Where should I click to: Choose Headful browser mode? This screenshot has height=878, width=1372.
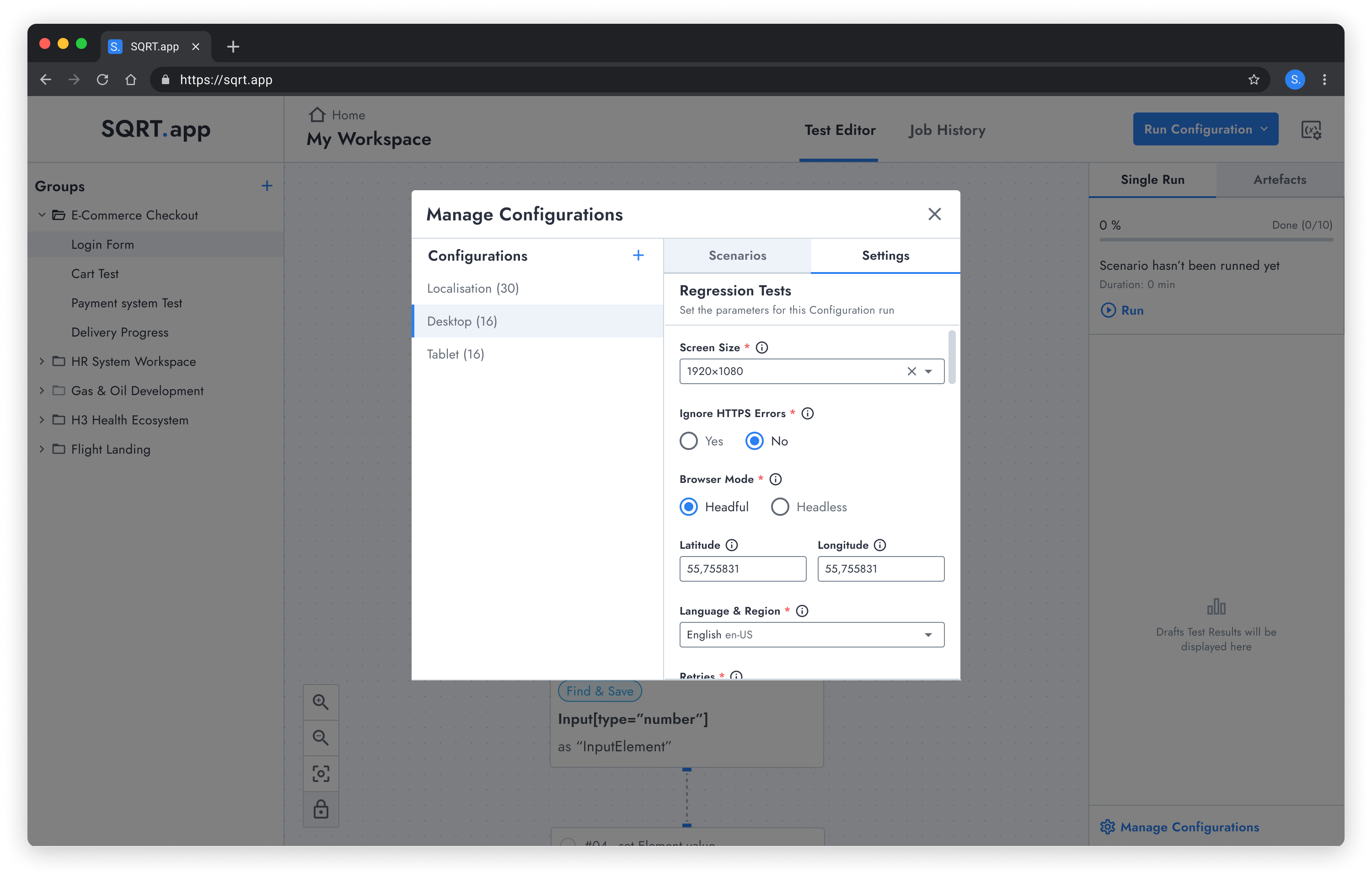pos(689,507)
